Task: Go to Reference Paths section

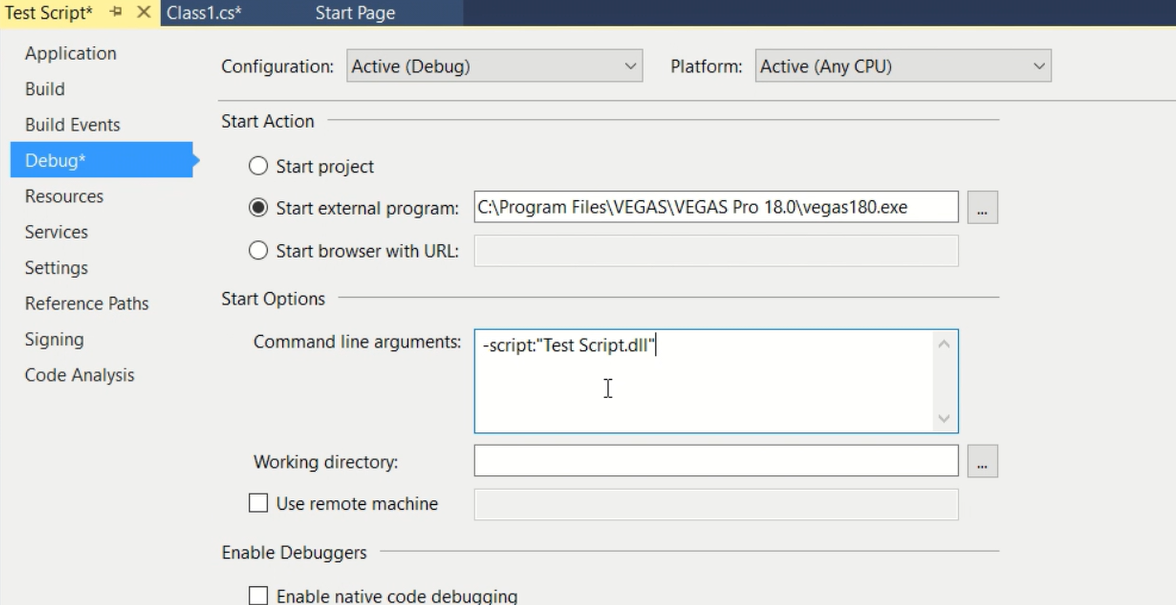Action: pyautogui.click(x=86, y=304)
